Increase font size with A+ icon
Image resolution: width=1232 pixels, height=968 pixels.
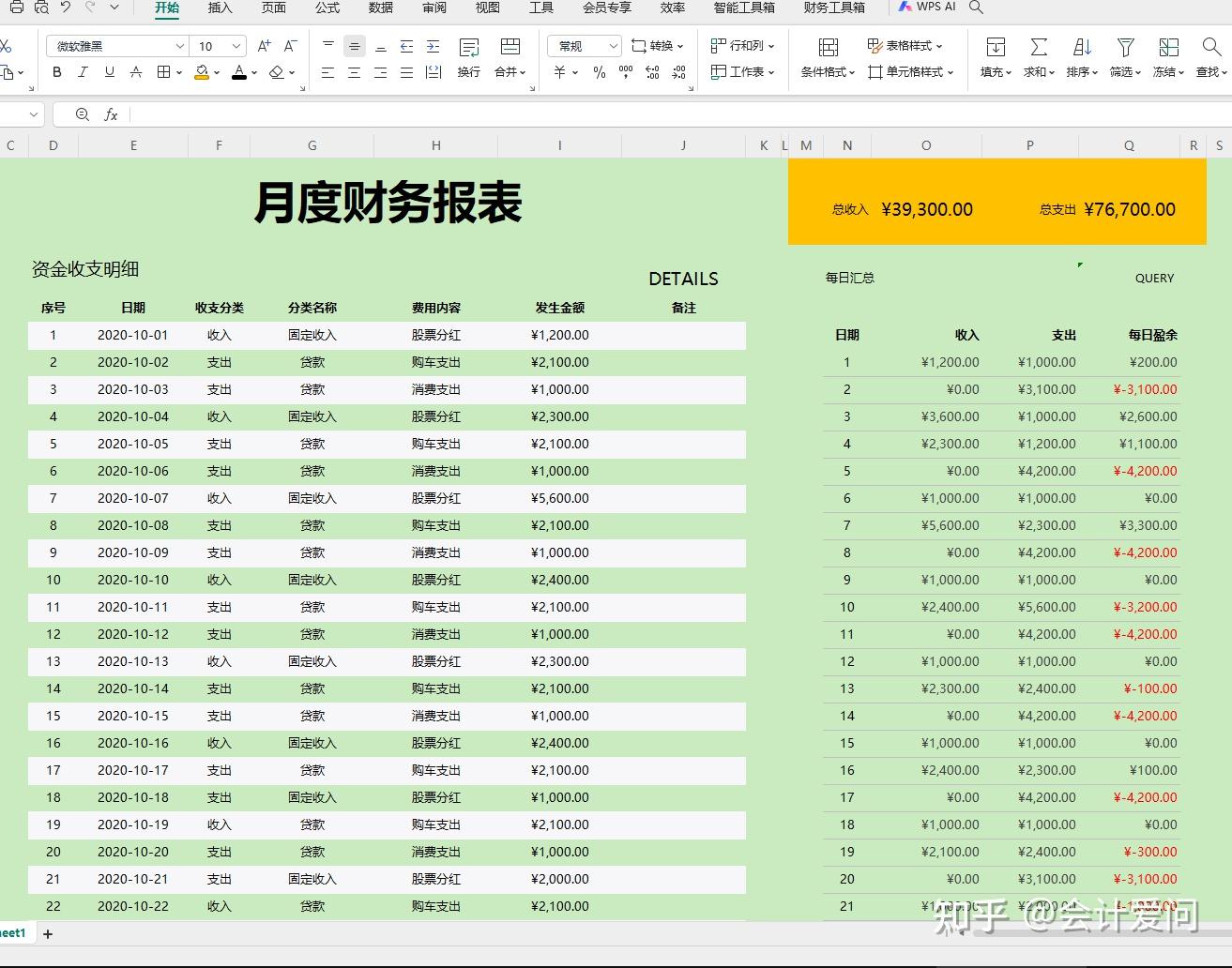click(265, 46)
